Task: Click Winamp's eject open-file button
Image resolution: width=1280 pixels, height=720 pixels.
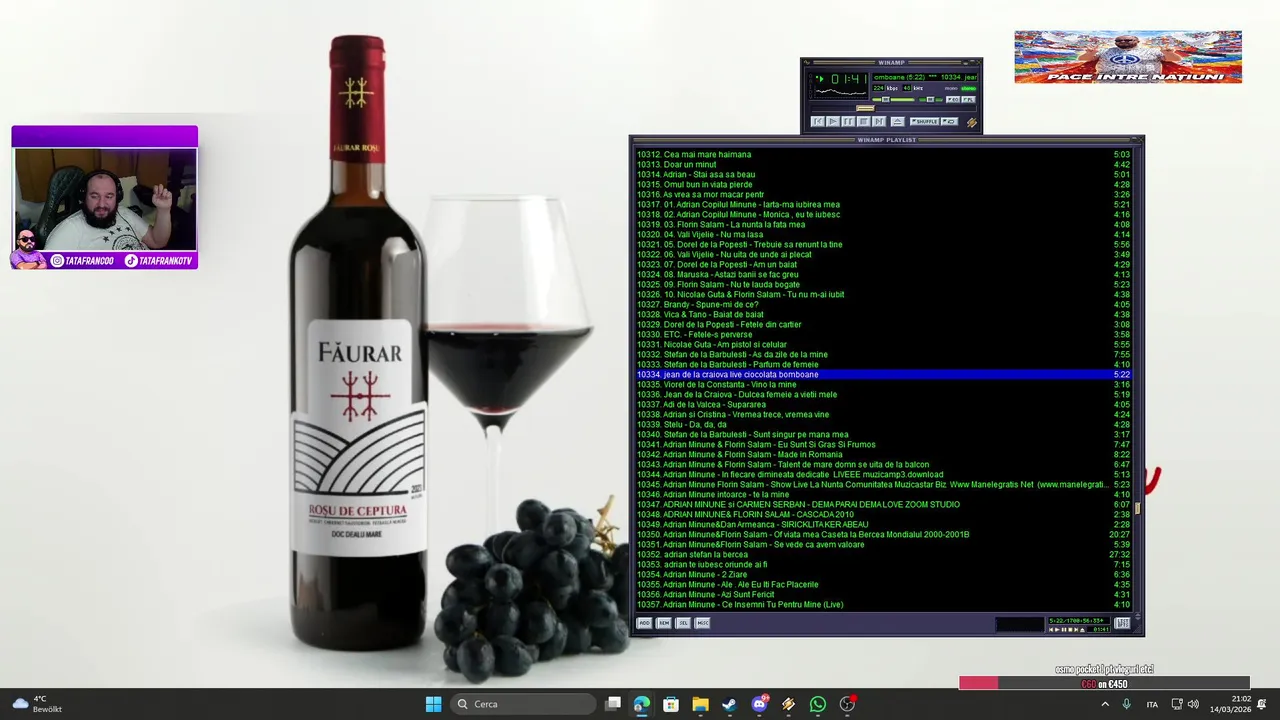Action: tap(898, 121)
